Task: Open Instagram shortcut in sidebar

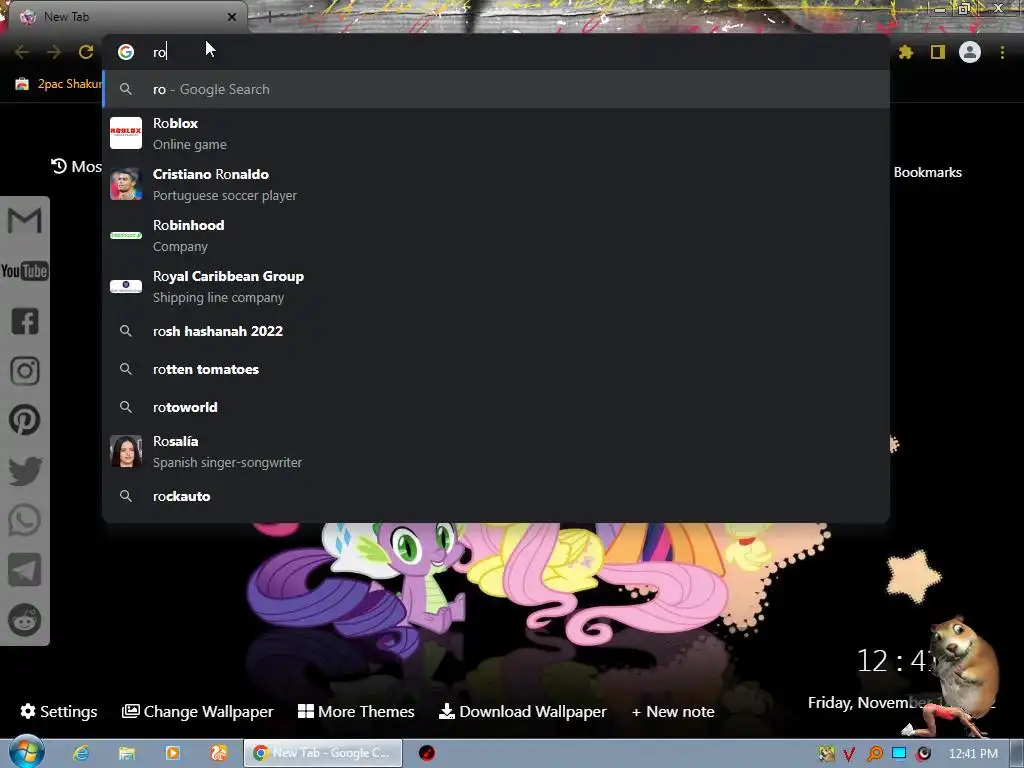Action: click(x=25, y=371)
